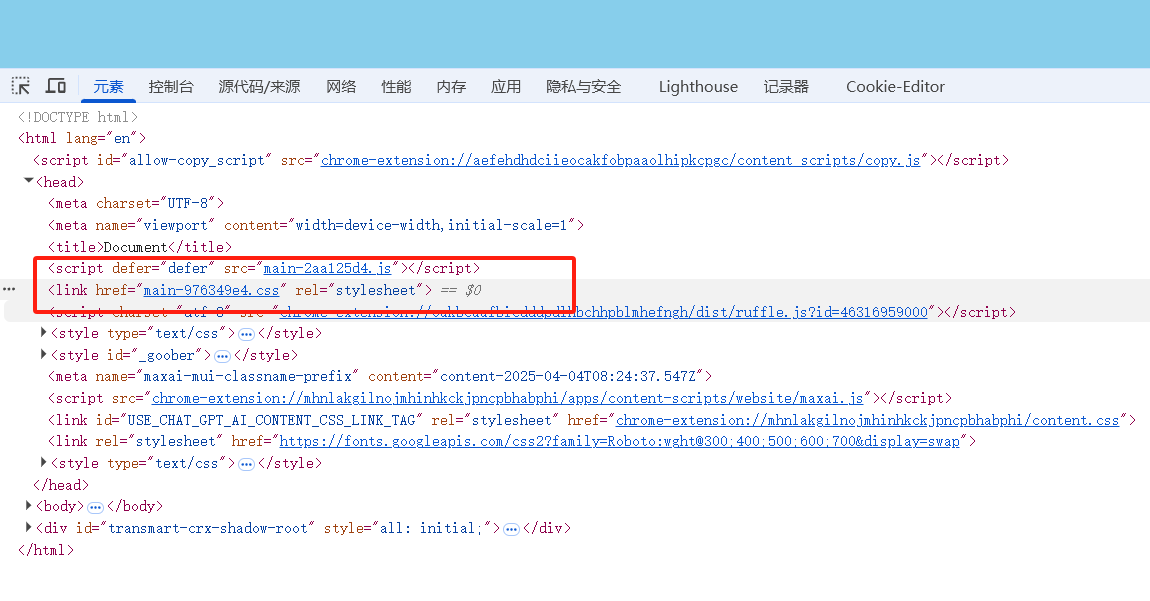1150x601 pixels.
Task: Expand the transmart-crx-shadow-root div node
Action: point(29,527)
